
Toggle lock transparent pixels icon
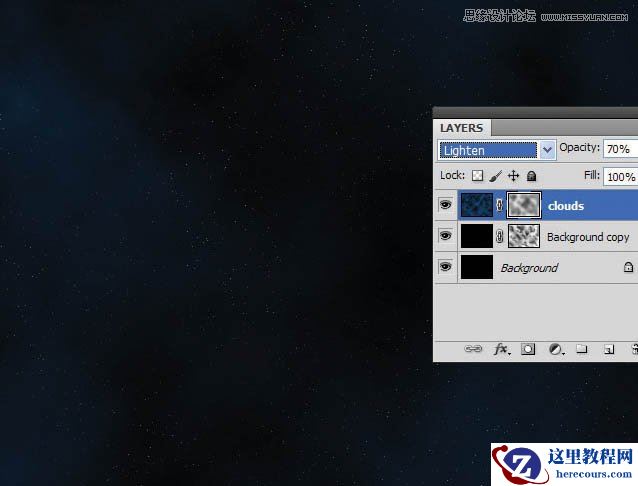(x=478, y=175)
